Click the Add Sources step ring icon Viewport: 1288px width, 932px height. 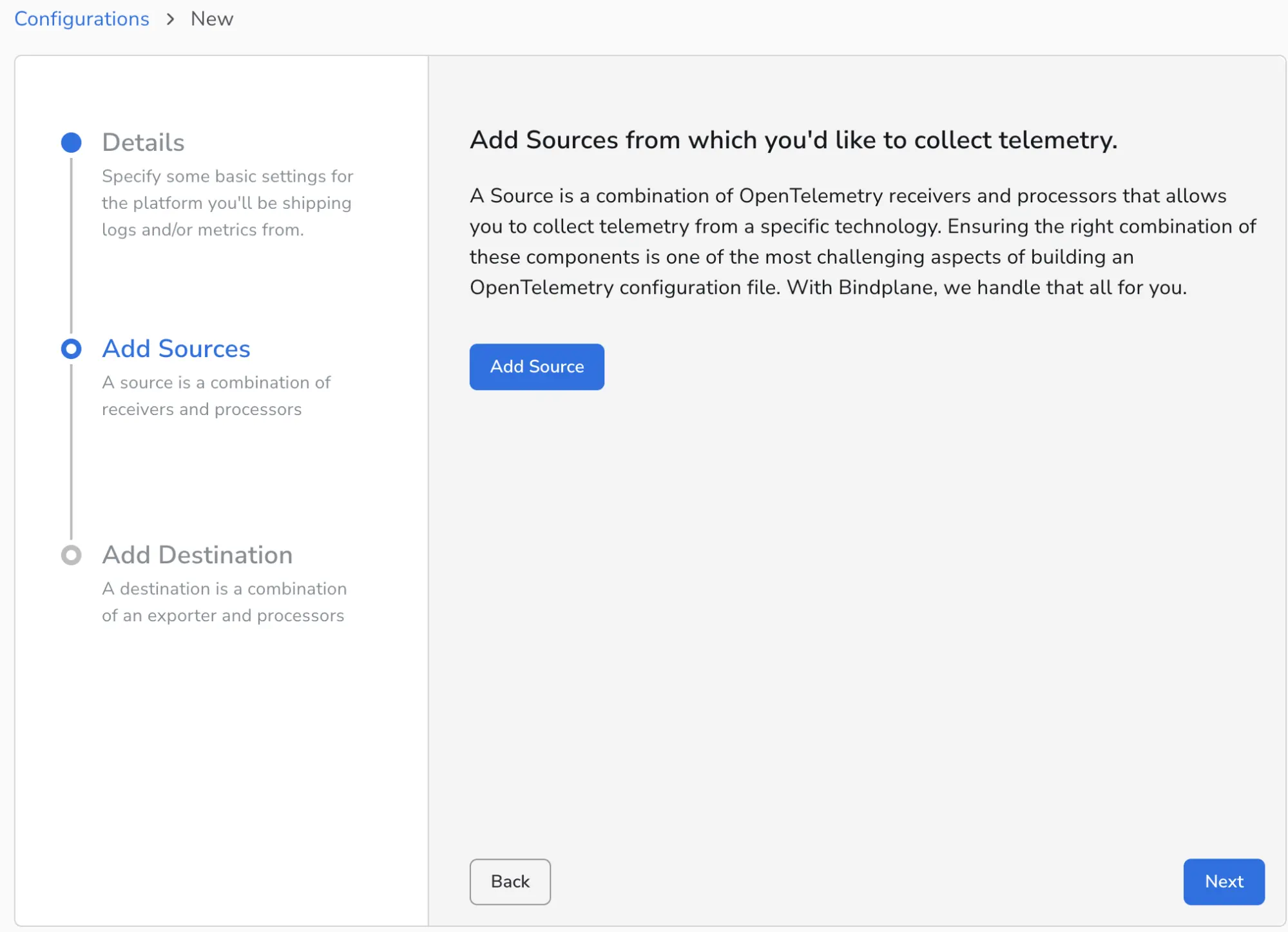pyautogui.click(x=71, y=349)
